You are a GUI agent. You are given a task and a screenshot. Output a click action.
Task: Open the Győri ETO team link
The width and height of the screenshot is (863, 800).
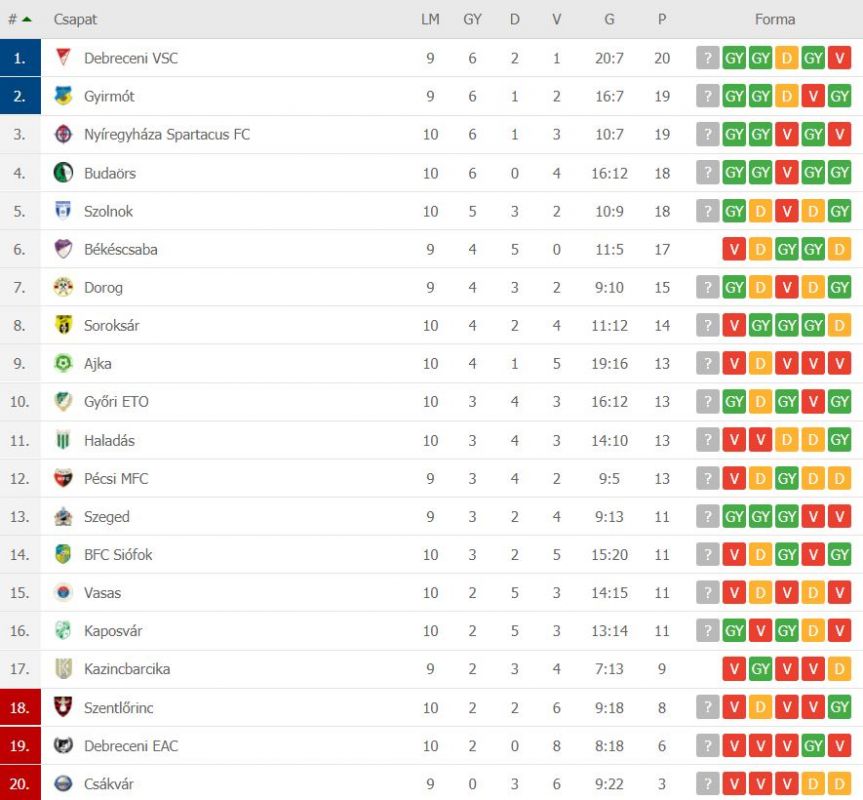pos(116,402)
